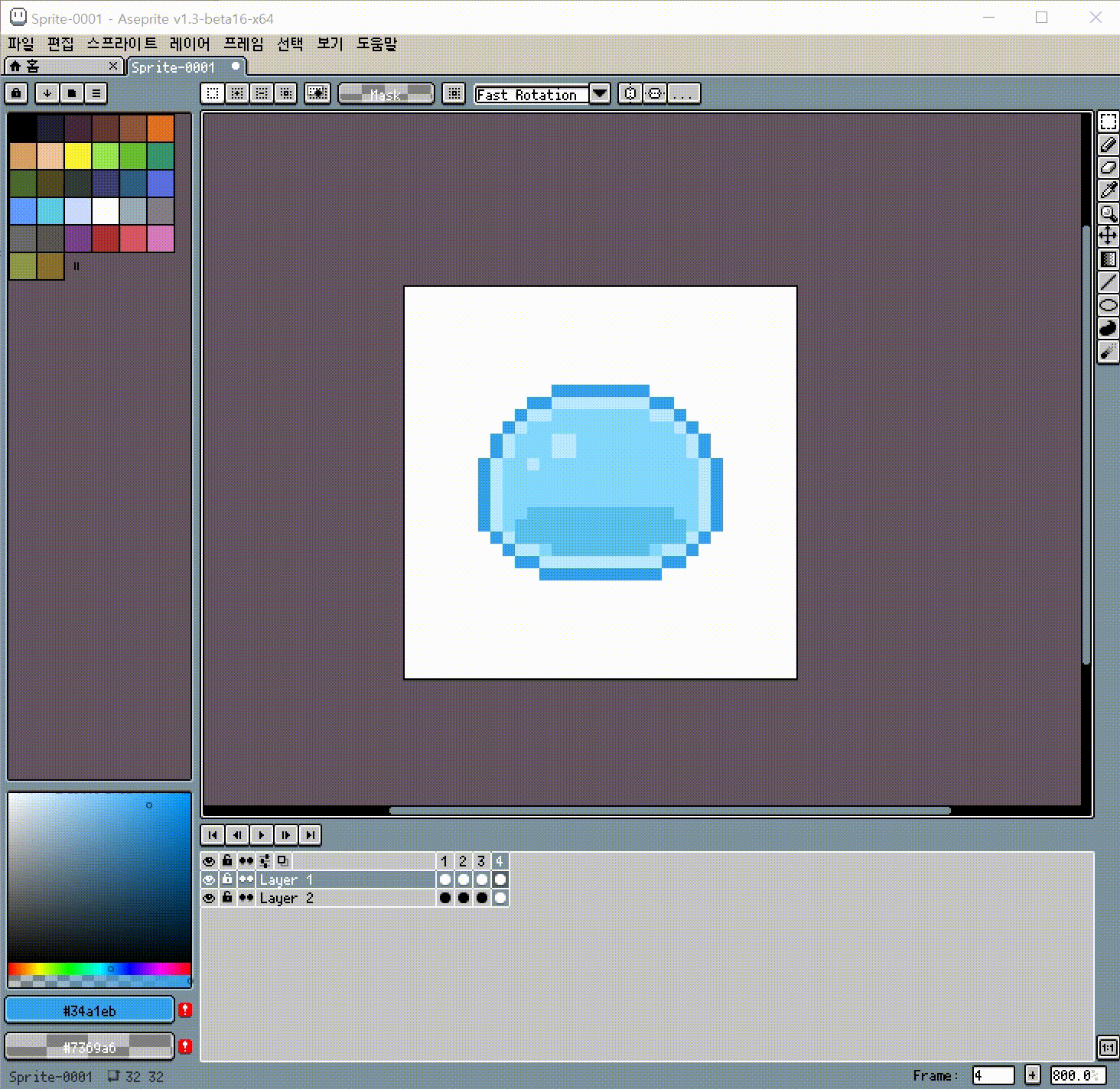The width and height of the screenshot is (1120, 1089).
Task: Select the Pencil tool
Action: [1108, 145]
